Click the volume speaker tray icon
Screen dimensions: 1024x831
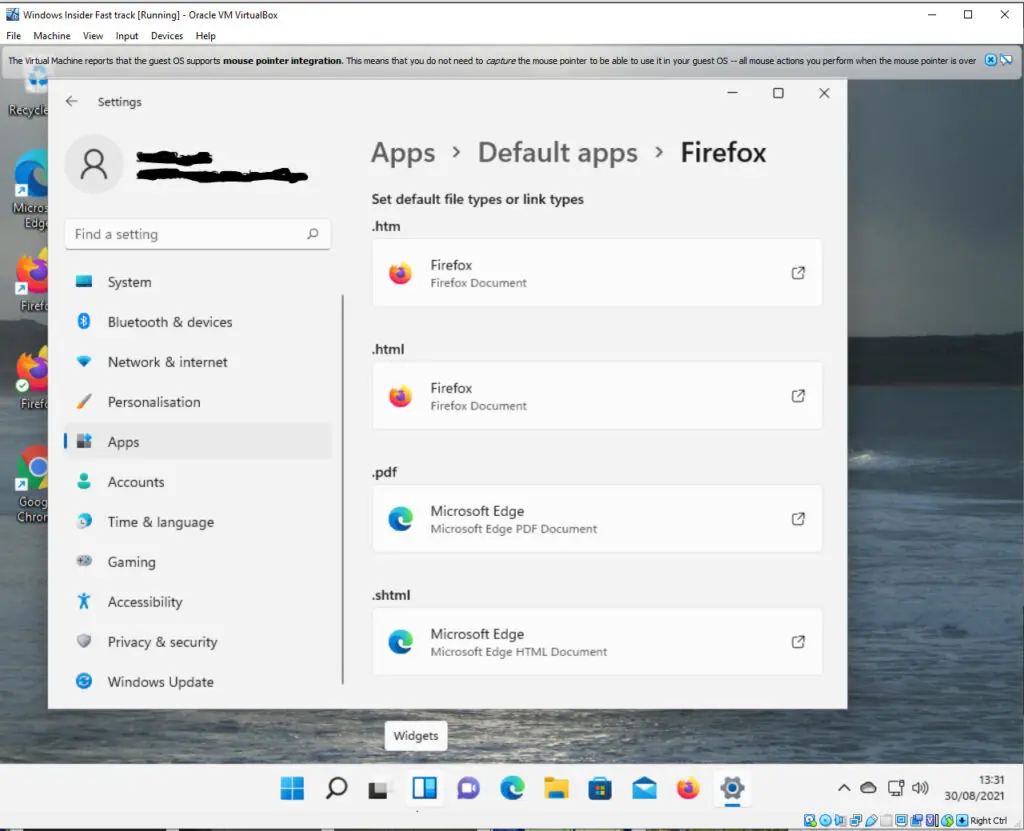[x=920, y=788]
